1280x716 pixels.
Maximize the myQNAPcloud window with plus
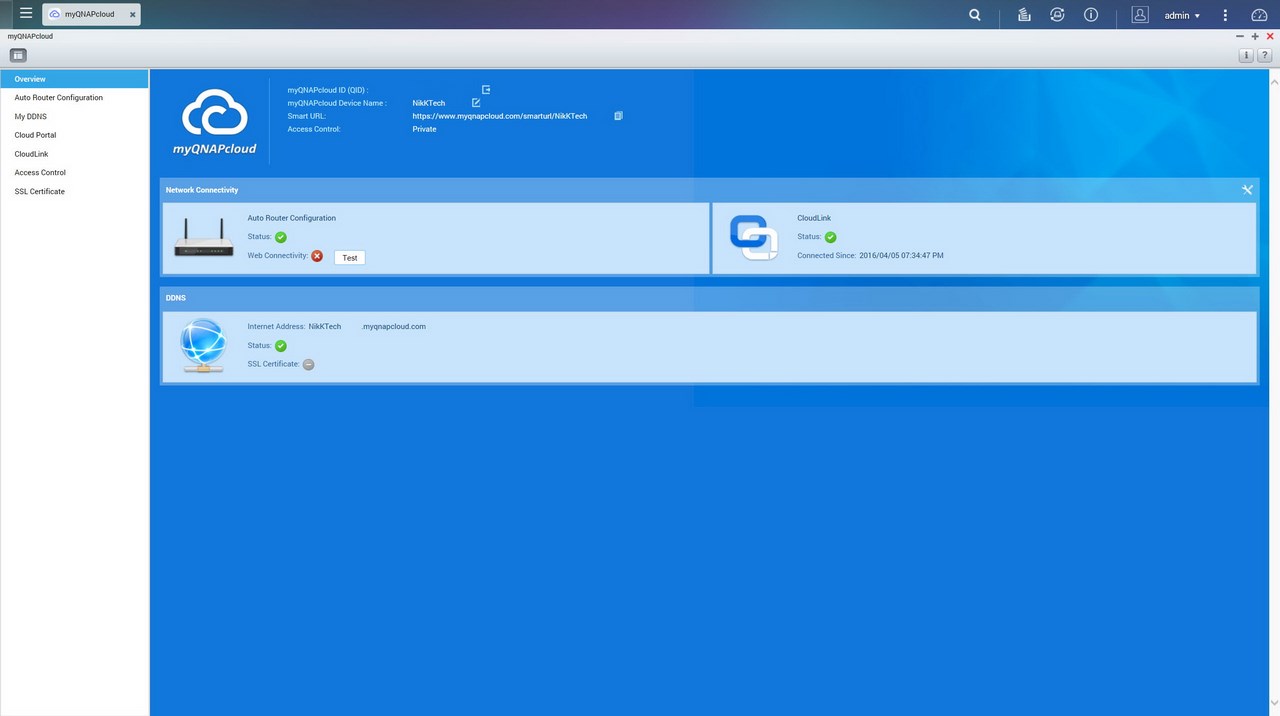pyautogui.click(x=1255, y=36)
